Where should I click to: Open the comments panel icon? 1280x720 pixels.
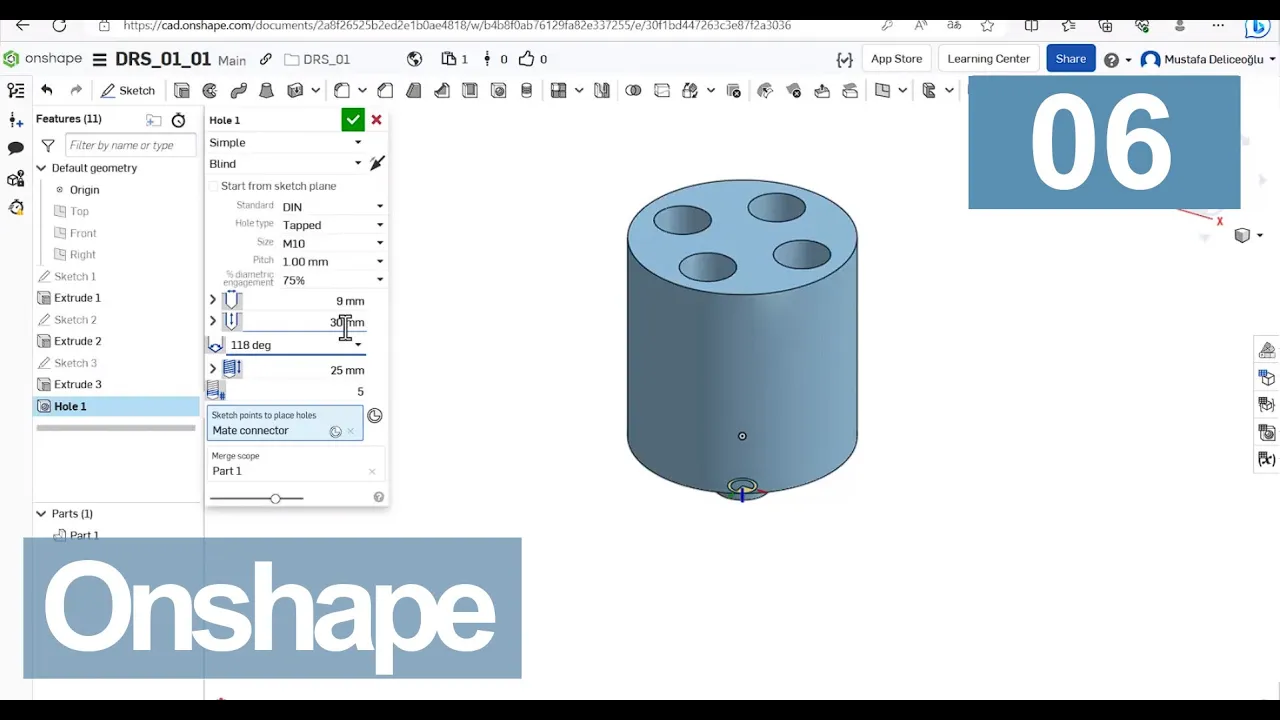[x=15, y=148]
